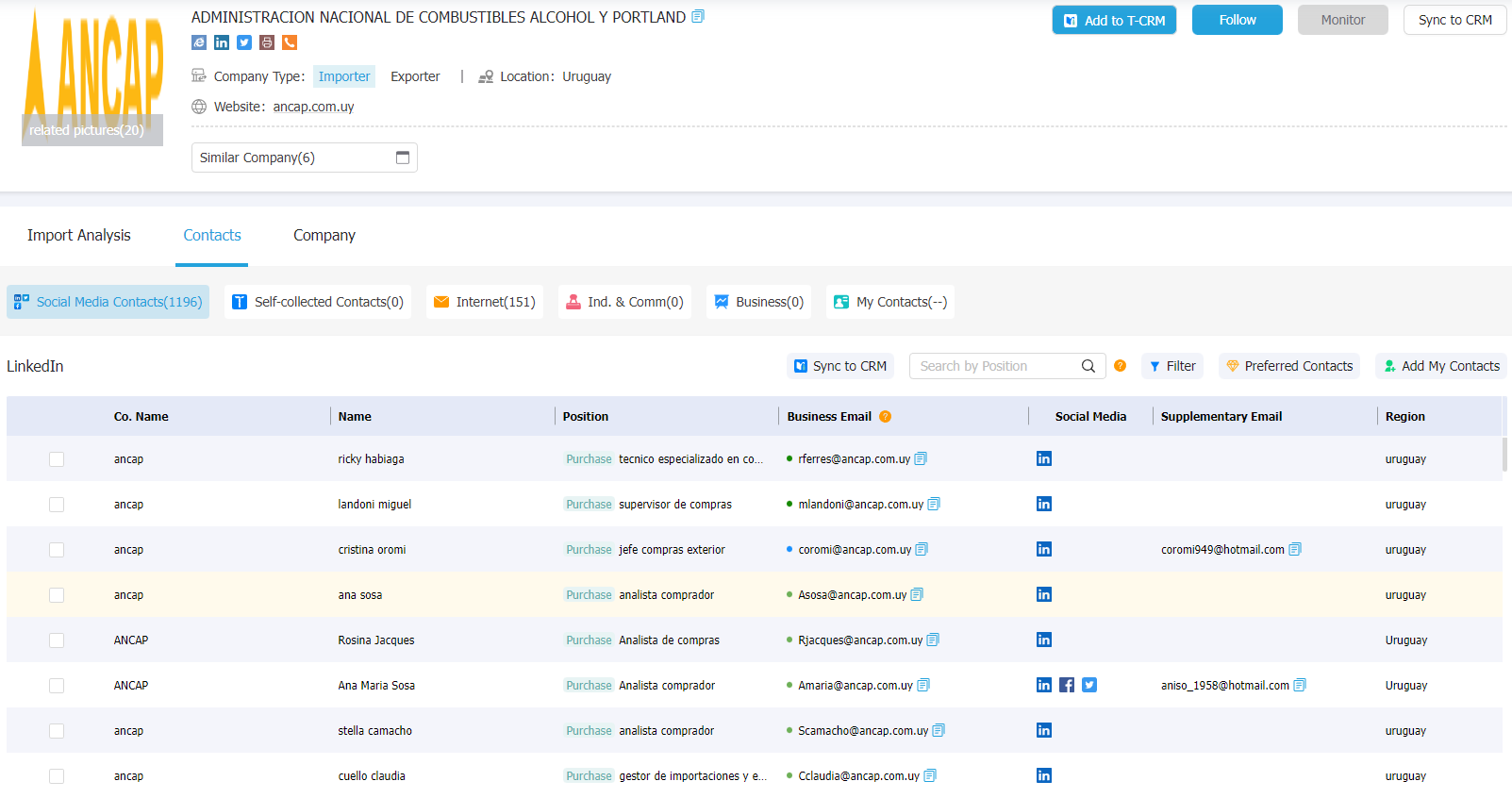Open the ANCAP related pictures(20) thumbnail
This screenshot has height=798, width=1512.
pos(92,76)
